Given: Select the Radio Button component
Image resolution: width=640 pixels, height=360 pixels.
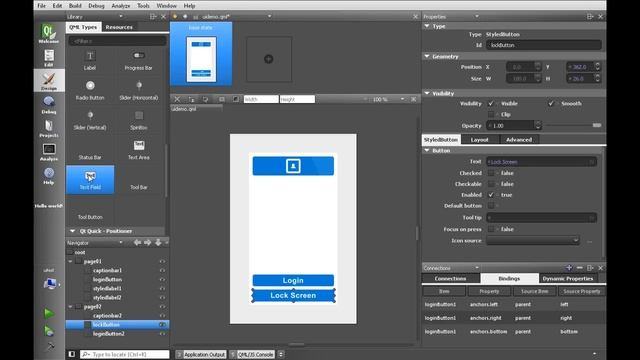Looking at the screenshot, I should click(90, 90).
